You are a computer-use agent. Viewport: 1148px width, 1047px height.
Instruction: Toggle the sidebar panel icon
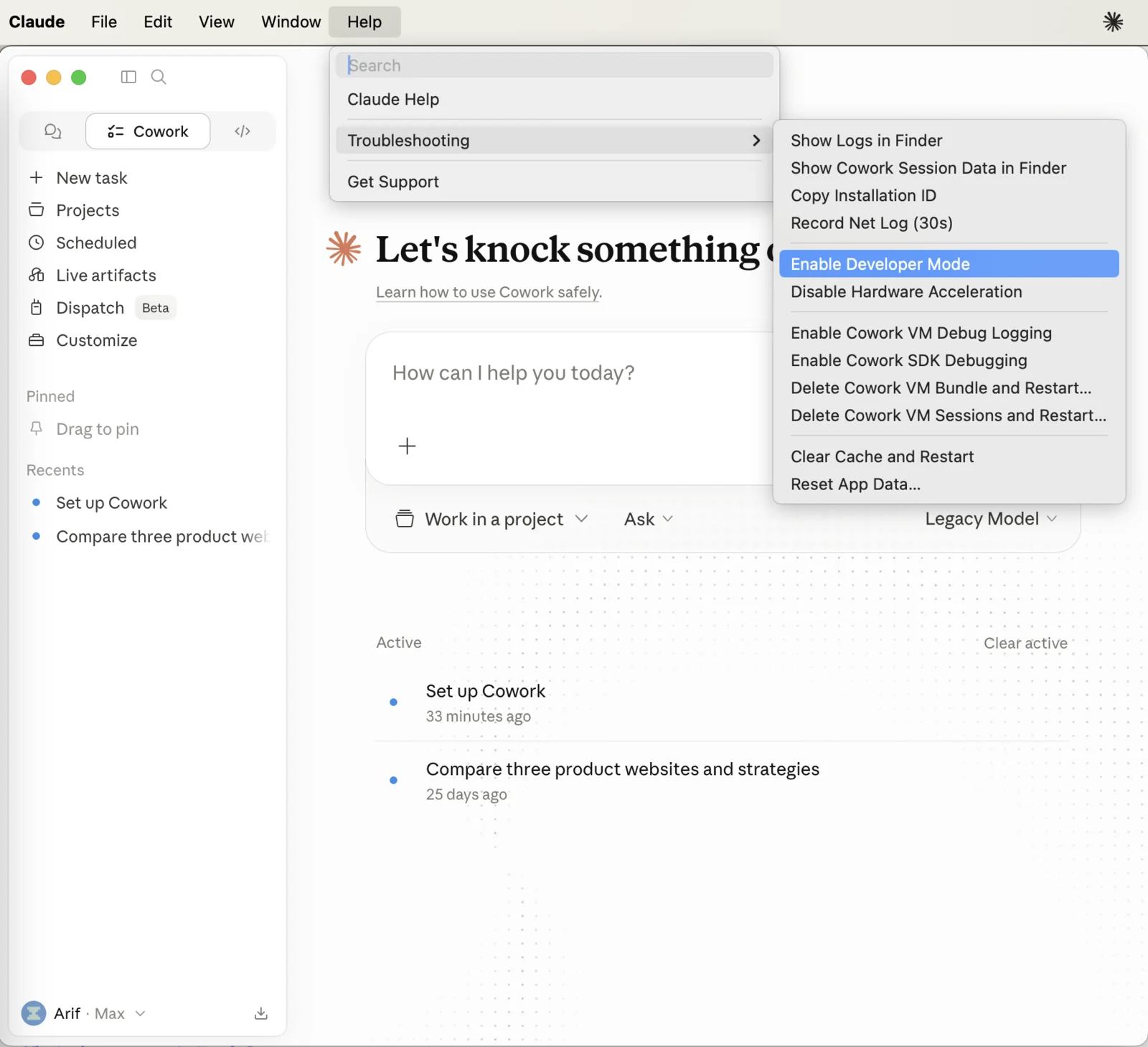point(128,77)
